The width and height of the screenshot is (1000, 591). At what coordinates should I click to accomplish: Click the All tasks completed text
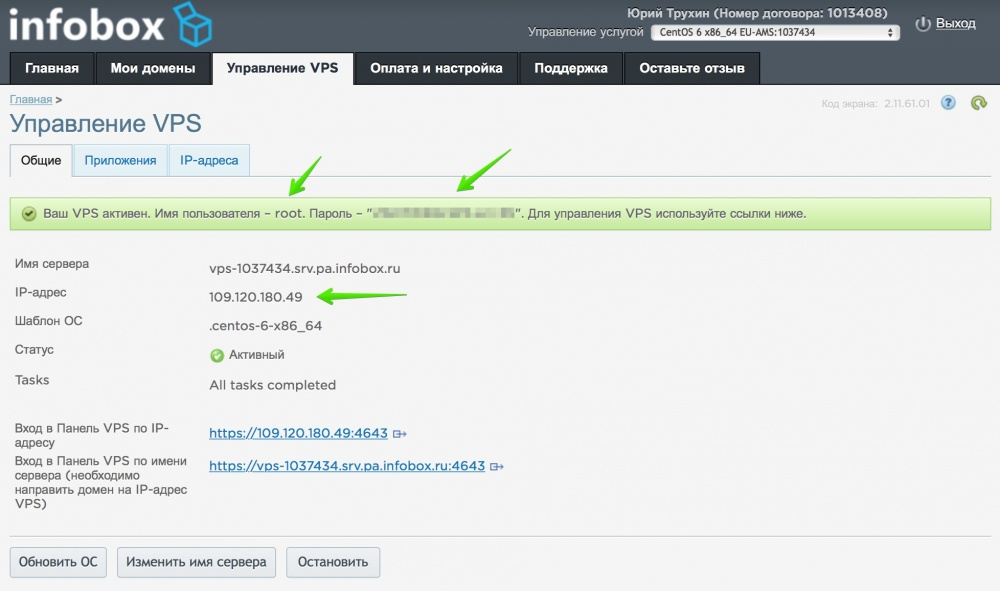point(272,385)
